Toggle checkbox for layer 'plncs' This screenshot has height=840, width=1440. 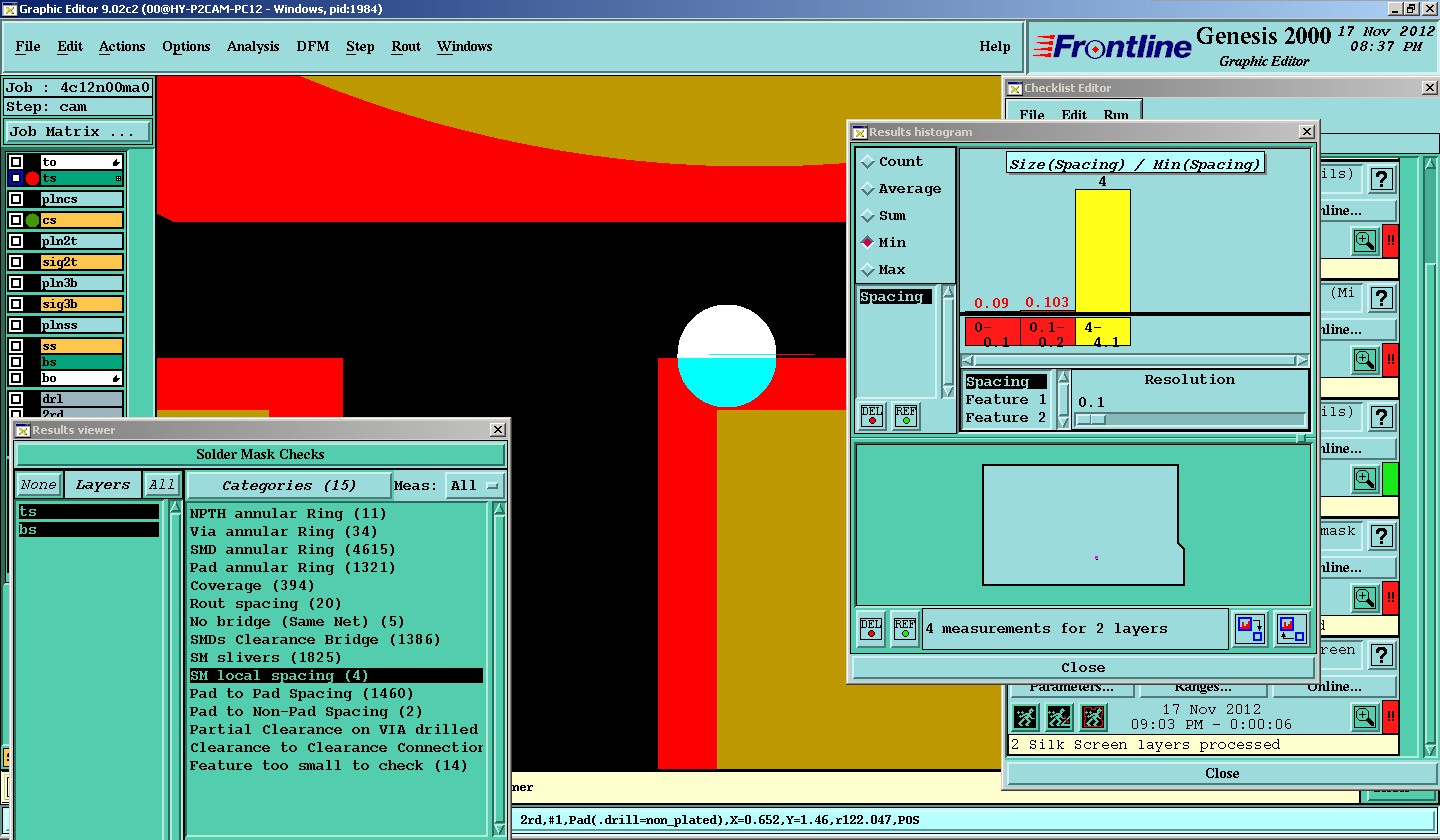tap(16, 199)
